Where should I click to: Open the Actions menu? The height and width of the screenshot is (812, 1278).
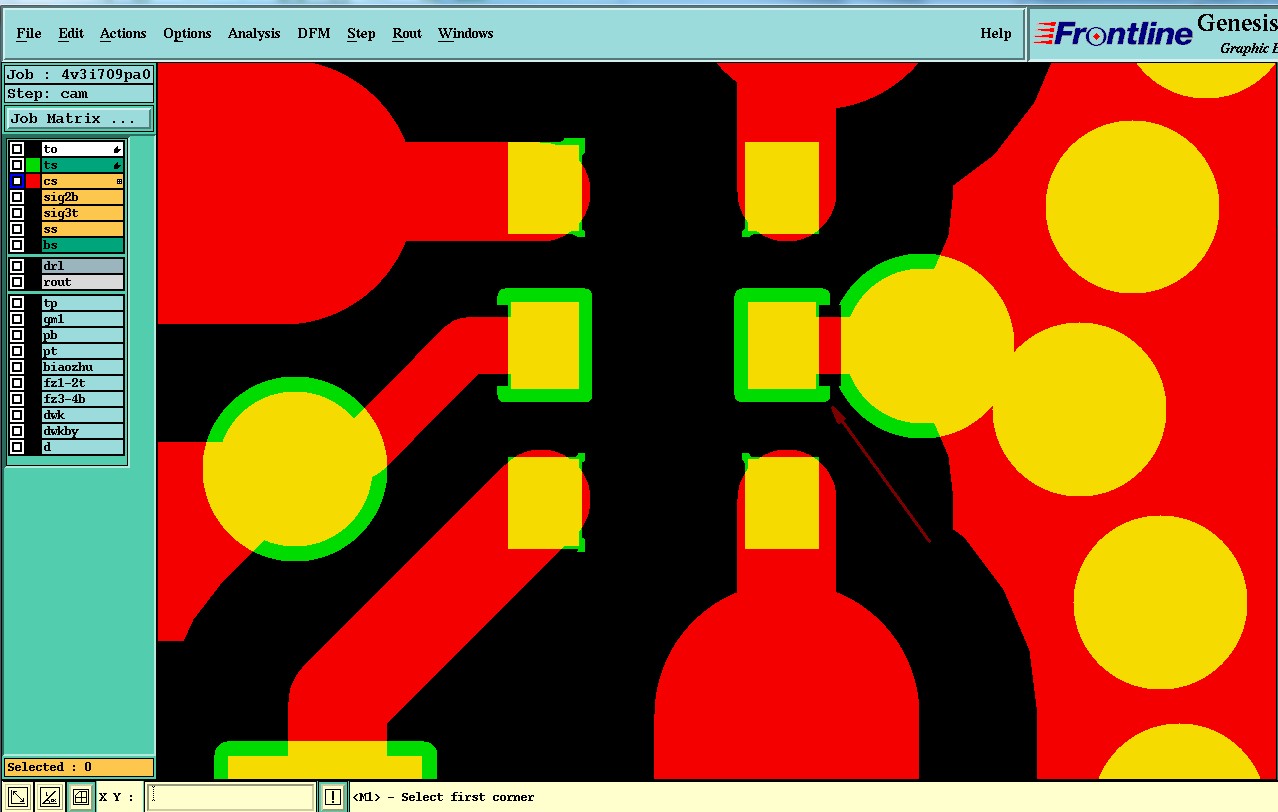(x=123, y=33)
